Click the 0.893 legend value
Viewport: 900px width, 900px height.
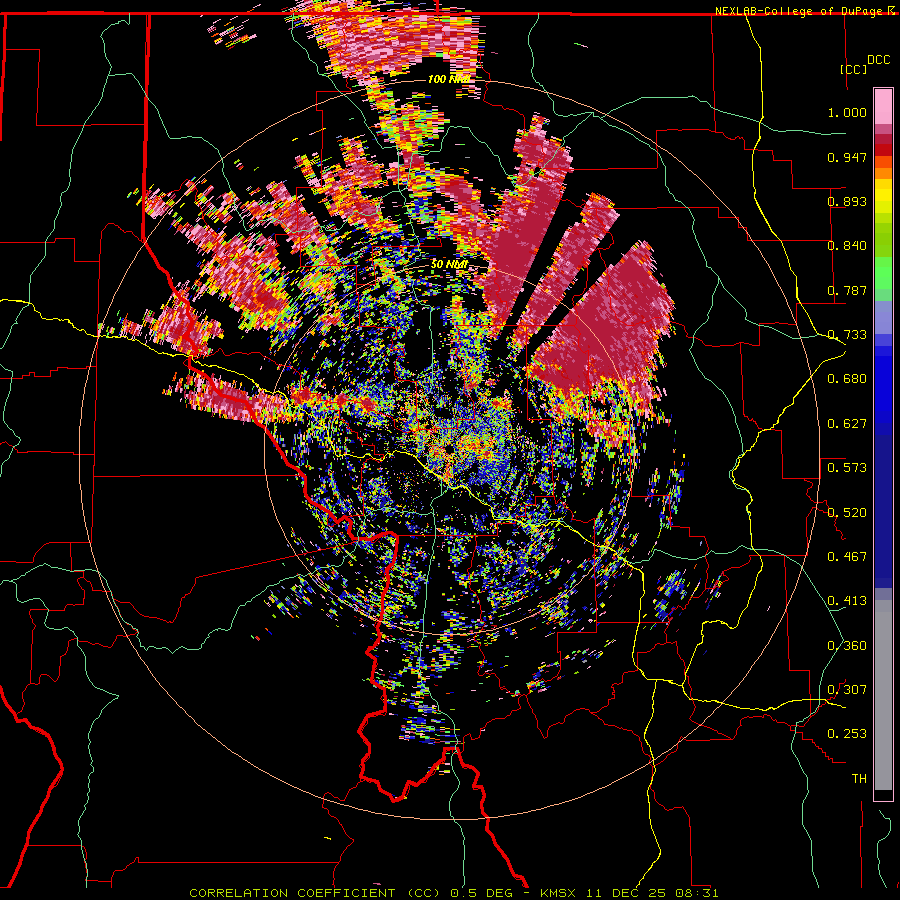pyautogui.click(x=847, y=201)
